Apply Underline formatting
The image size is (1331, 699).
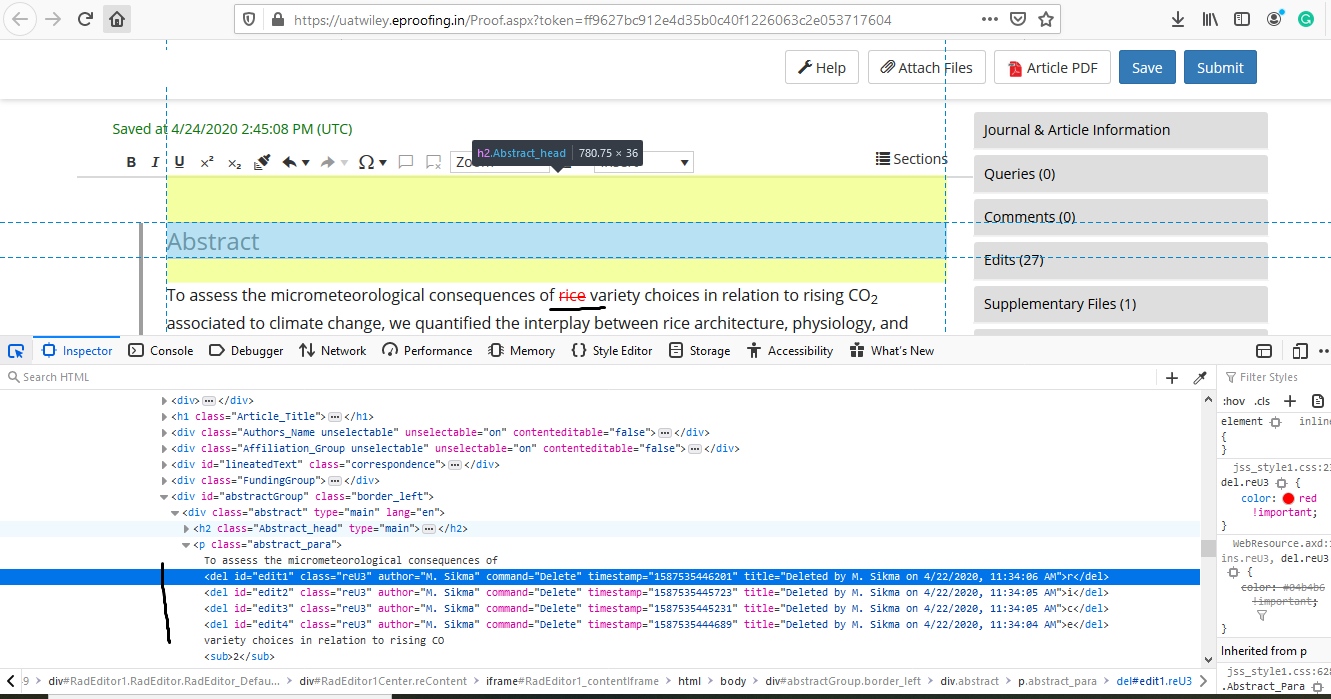click(180, 162)
